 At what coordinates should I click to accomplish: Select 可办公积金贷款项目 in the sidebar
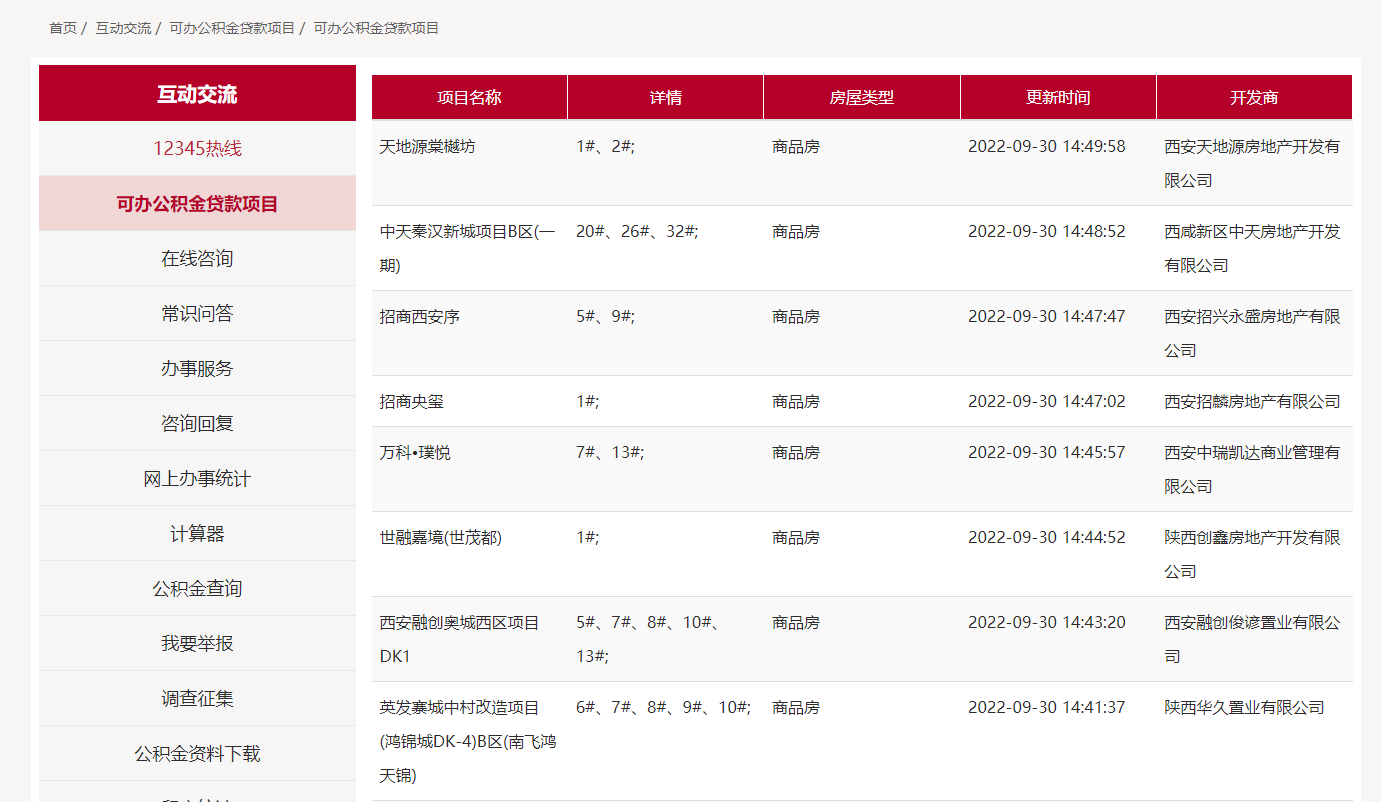coord(197,204)
